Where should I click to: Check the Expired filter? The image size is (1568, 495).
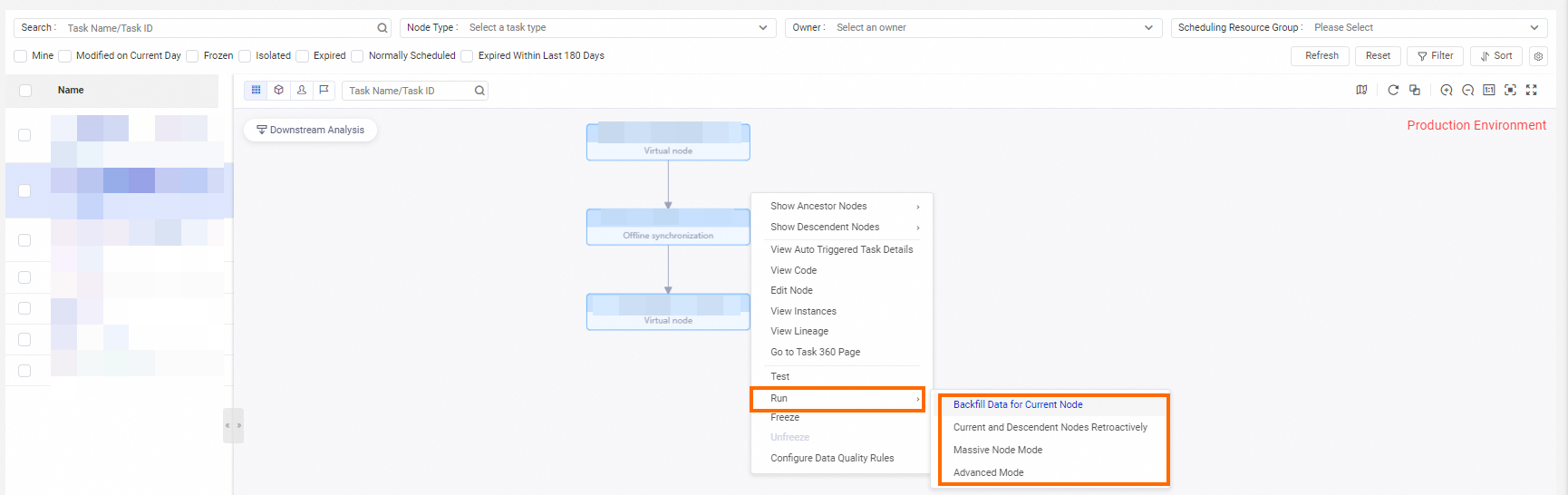click(302, 56)
